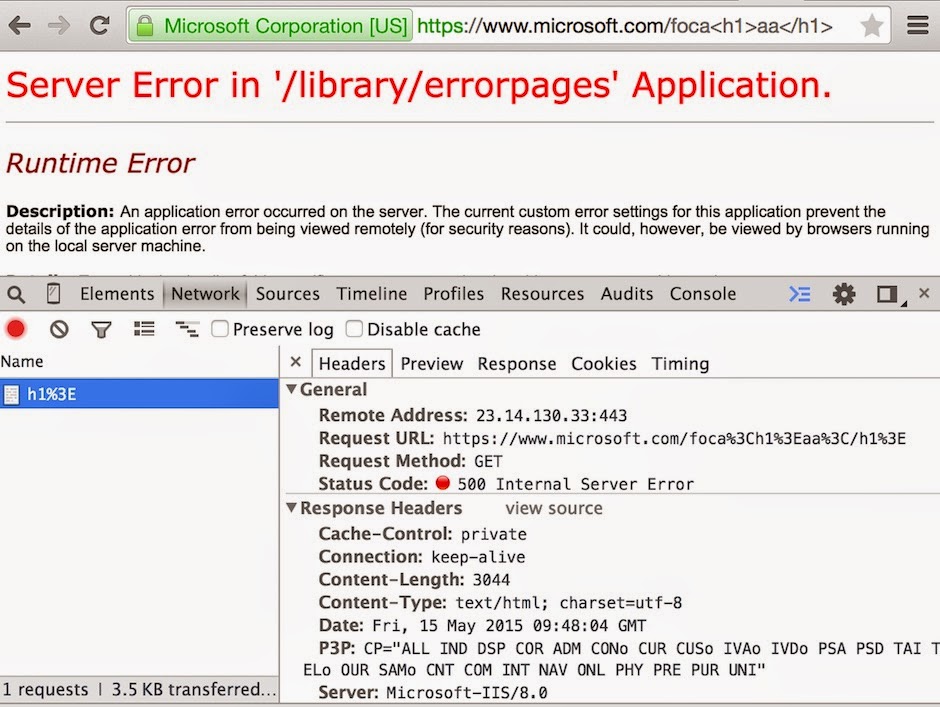Viewport: 940px width, 707px height.
Task: Click the browser forward arrow
Action: [59, 26]
